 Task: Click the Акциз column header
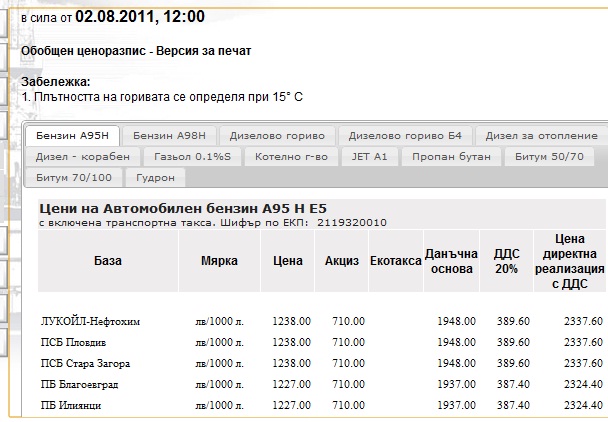coord(341,261)
